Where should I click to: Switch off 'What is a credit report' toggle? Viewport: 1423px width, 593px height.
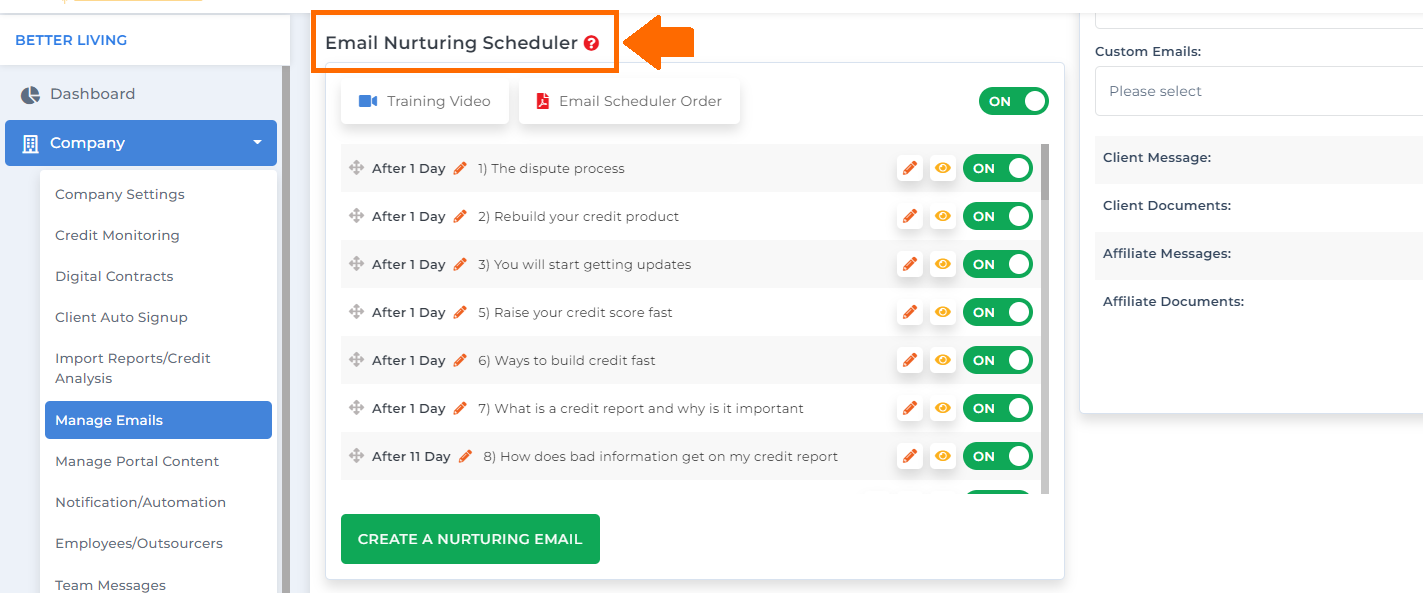pos(998,408)
